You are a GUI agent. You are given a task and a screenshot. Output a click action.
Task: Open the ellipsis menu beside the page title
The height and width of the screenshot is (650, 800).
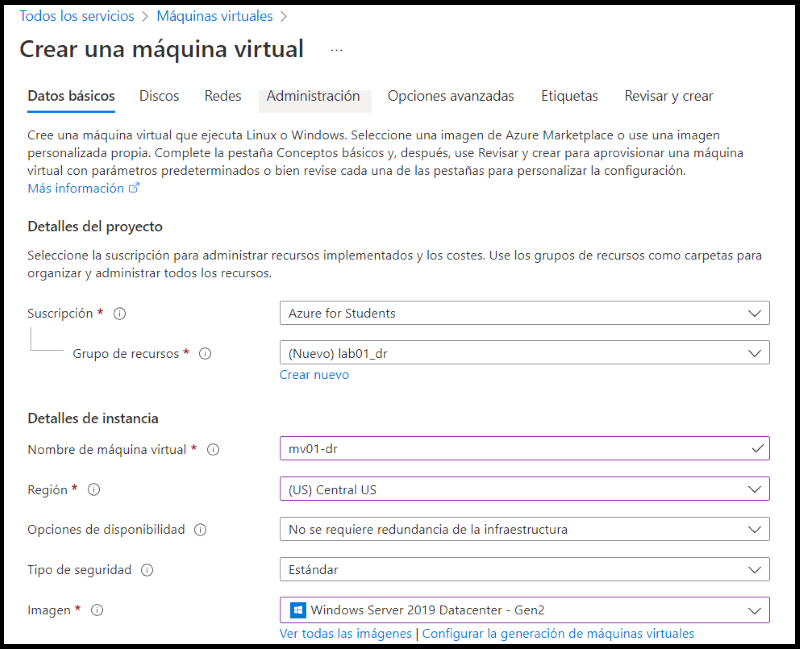pos(336,51)
